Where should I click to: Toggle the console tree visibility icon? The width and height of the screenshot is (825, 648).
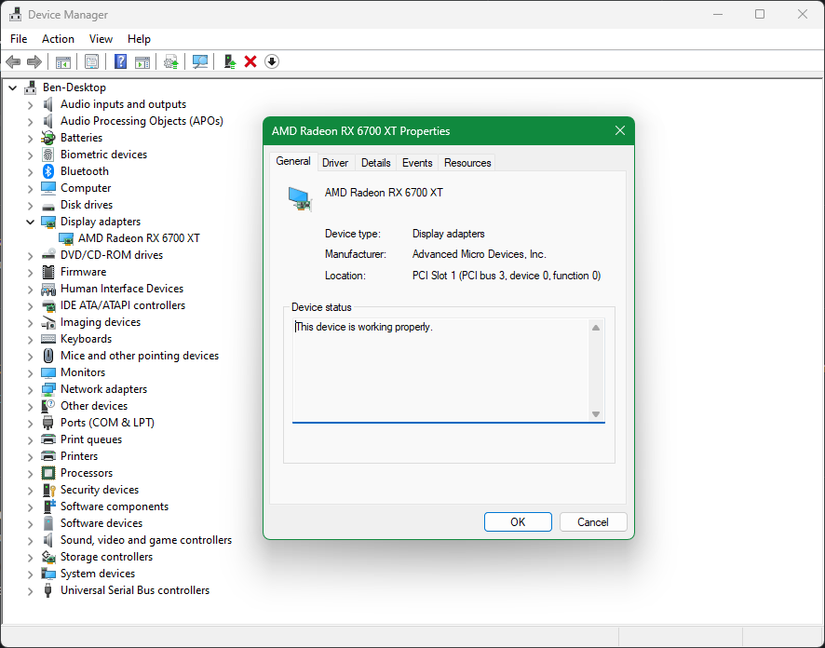coord(62,61)
